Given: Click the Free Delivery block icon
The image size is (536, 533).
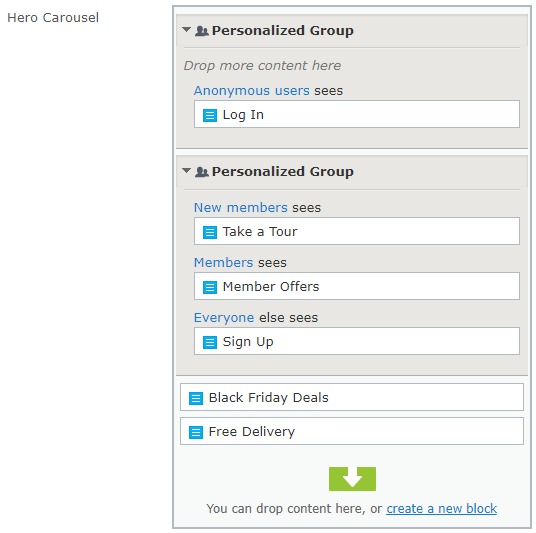Looking at the screenshot, I should tap(196, 432).
